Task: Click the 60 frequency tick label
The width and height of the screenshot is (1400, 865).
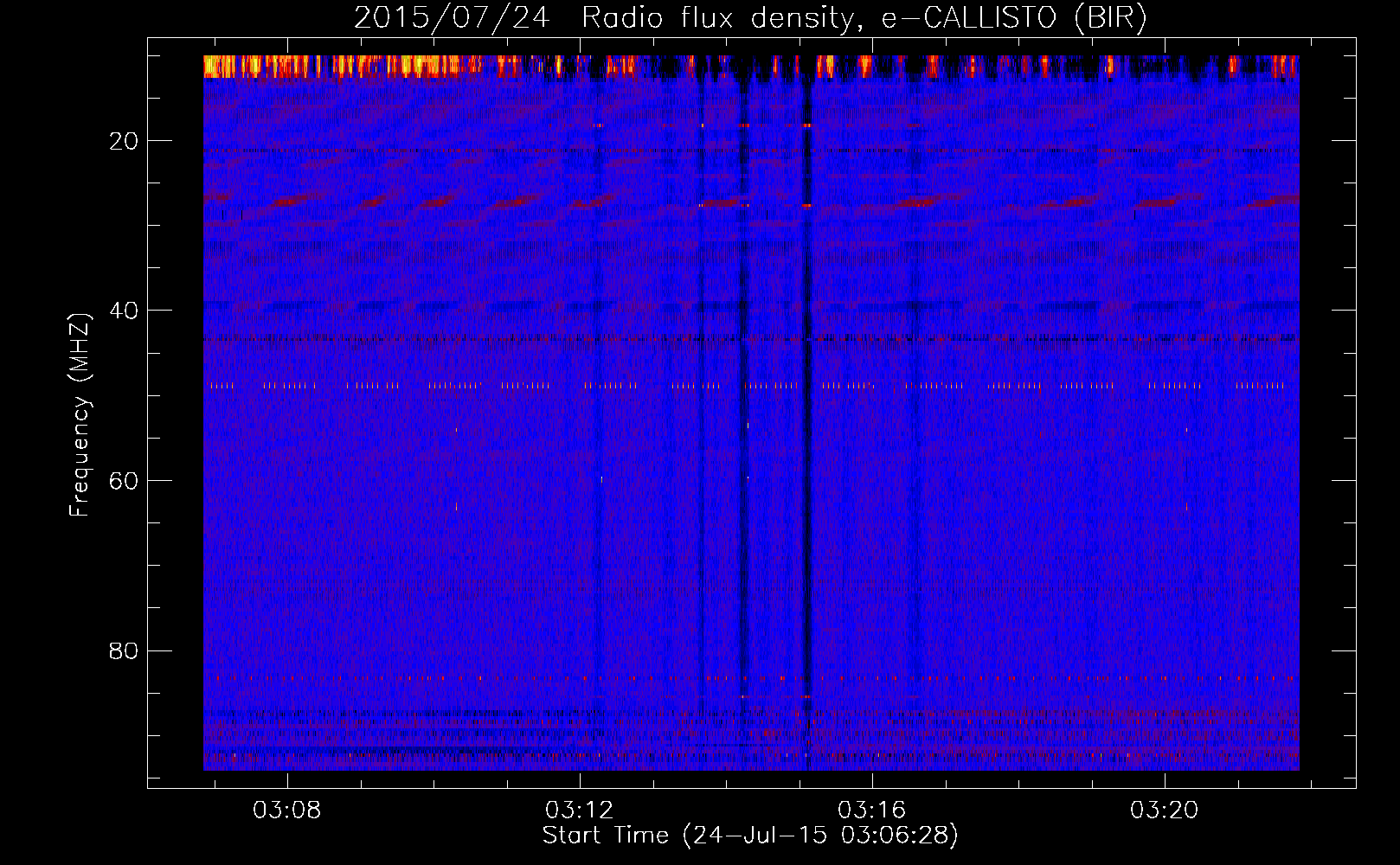Action: pos(124,481)
